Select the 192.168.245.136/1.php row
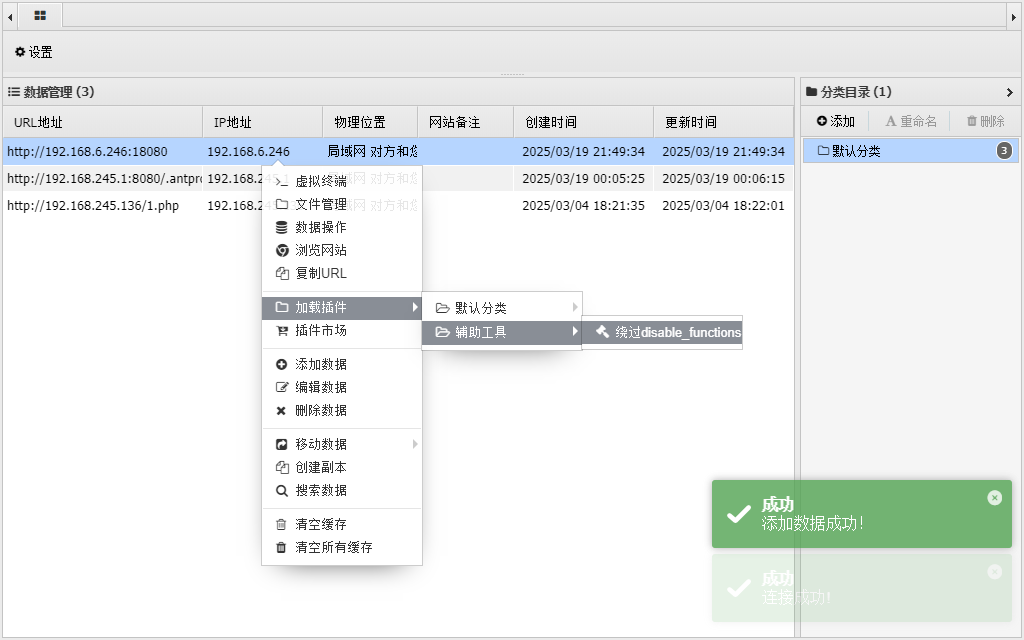 (x=93, y=206)
